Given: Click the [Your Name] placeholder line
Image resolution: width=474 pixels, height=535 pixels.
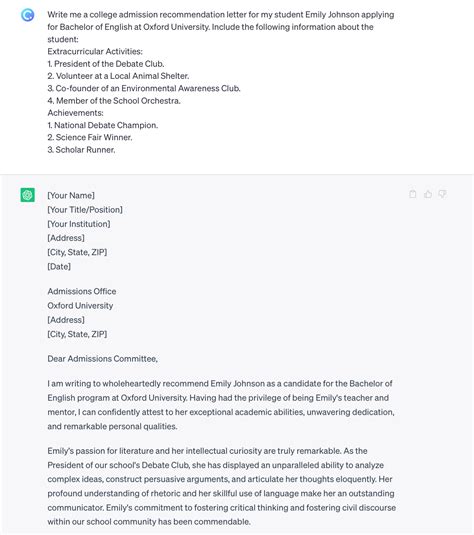Looking at the screenshot, I should click(71, 196).
